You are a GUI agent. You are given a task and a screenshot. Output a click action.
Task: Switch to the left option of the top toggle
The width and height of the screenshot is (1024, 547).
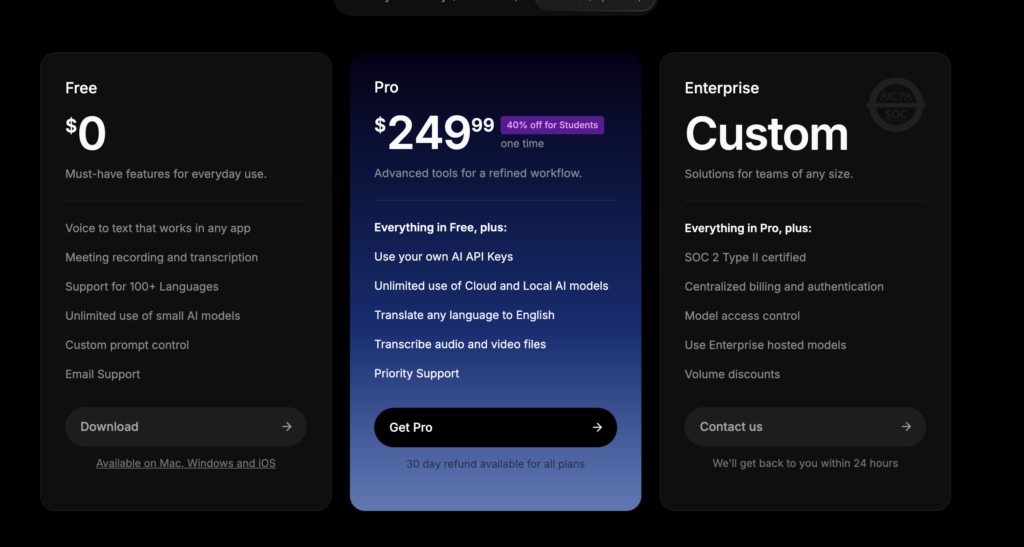pyautogui.click(x=434, y=3)
